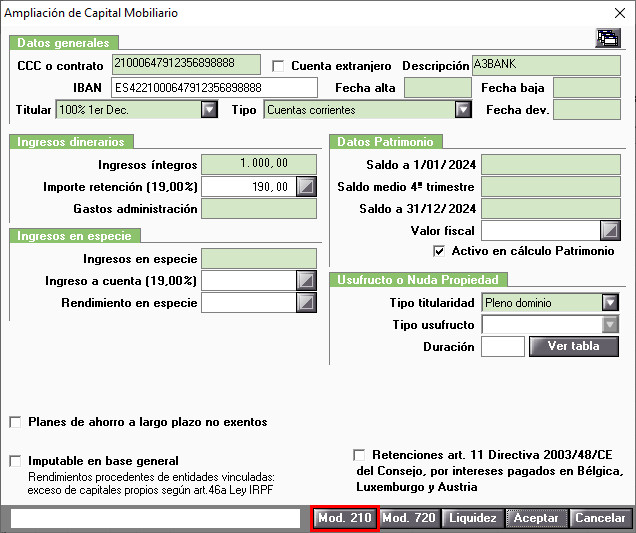Image resolution: width=636 pixels, height=533 pixels.
Task: Open Ver tabla for duration
Action: point(574,346)
